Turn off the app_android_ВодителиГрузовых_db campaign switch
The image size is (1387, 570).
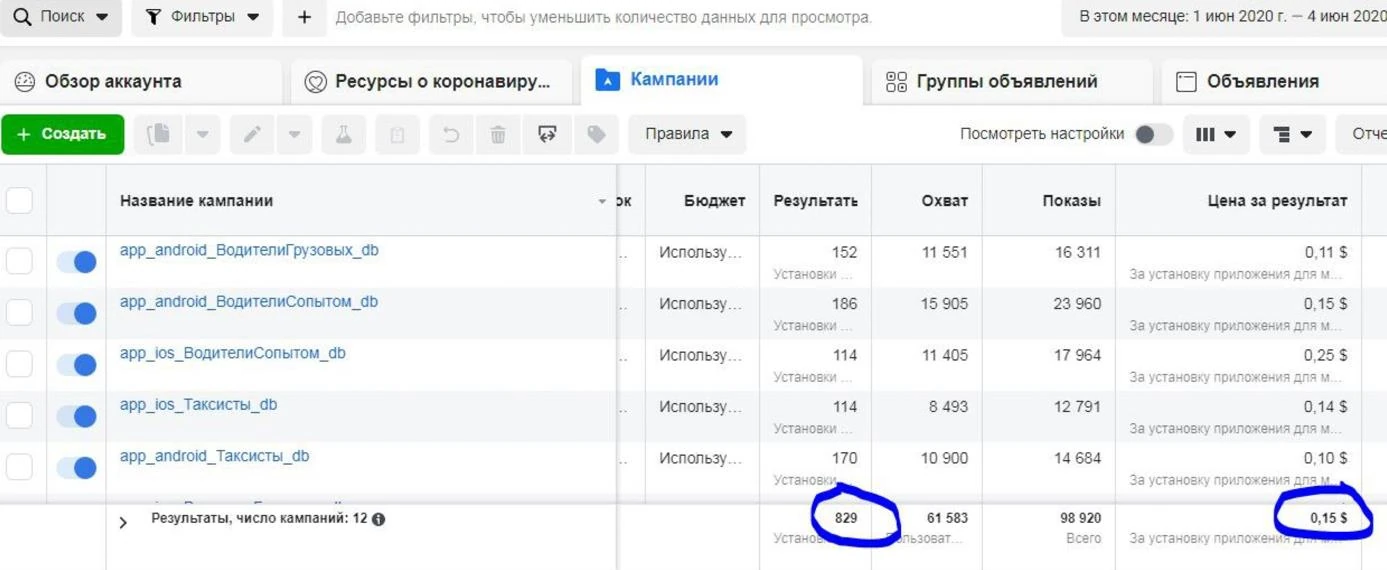click(76, 262)
